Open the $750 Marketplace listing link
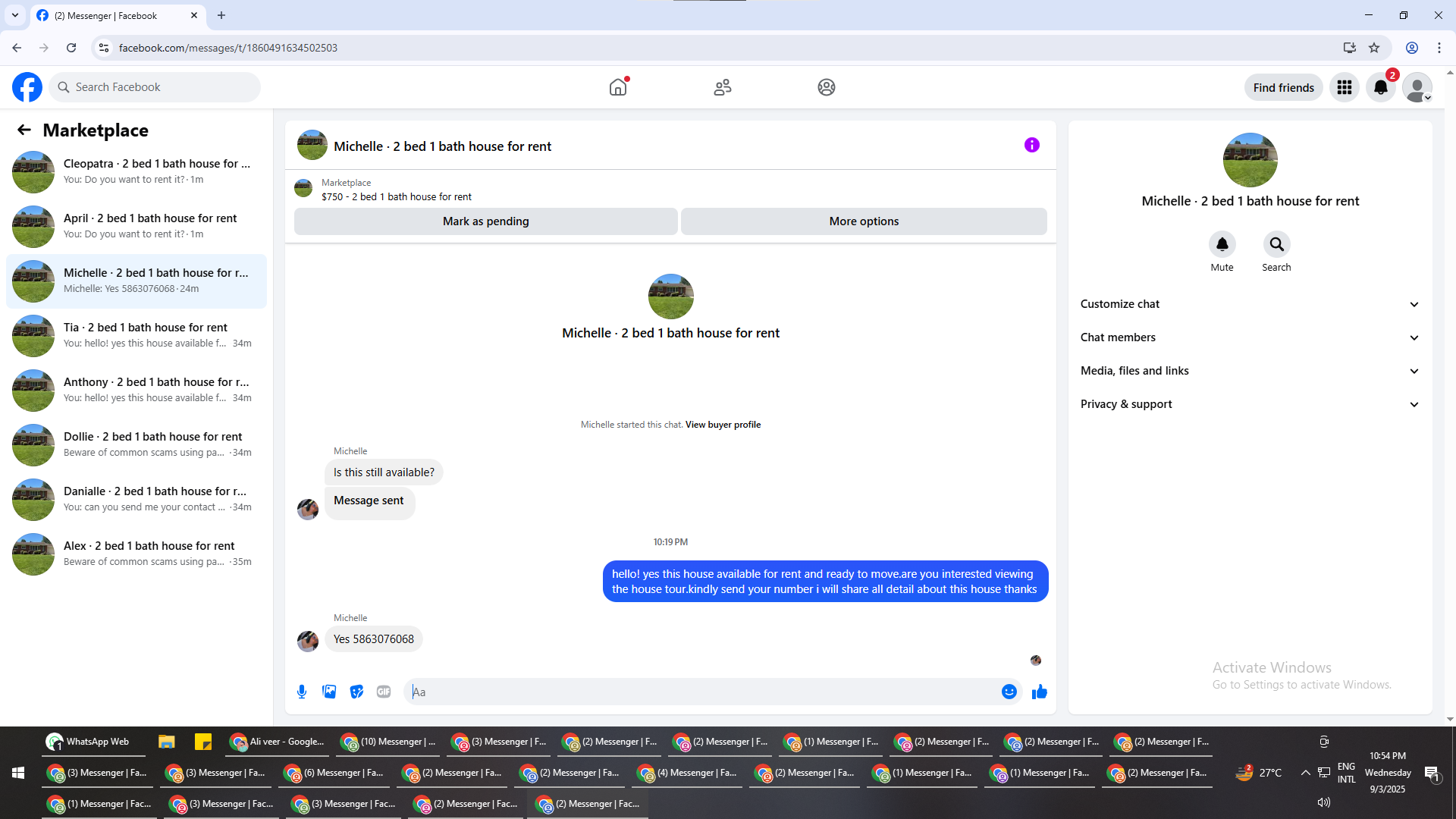Screen dimensions: 1456x819 coord(396,197)
